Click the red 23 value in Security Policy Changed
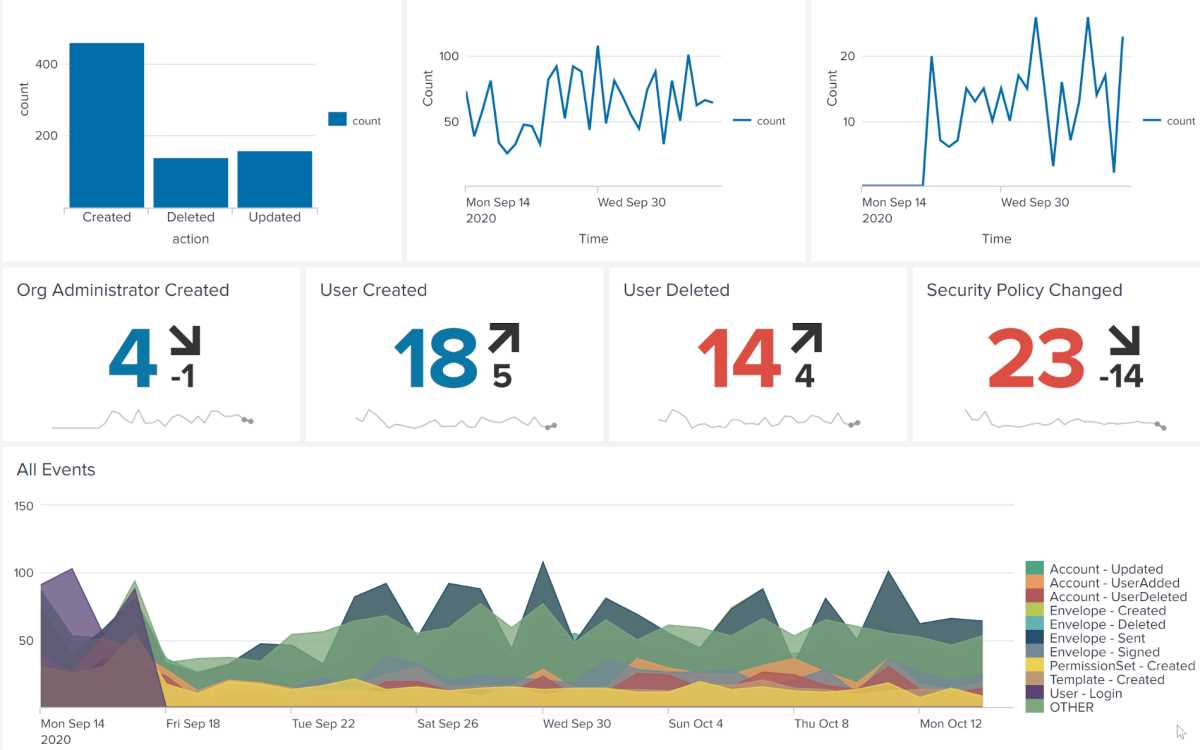The height and width of the screenshot is (750, 1200). click(1035, 359)
